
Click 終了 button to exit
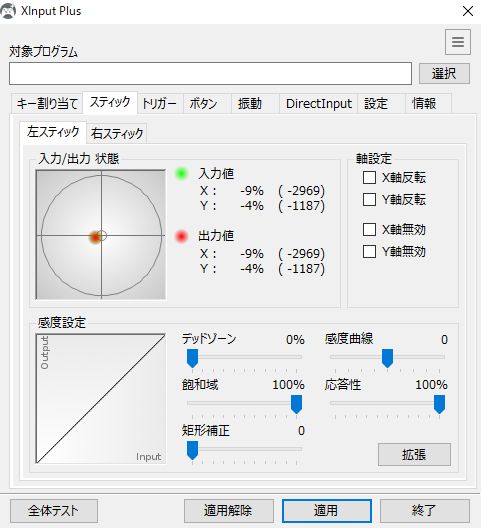[x=425, y=510]
